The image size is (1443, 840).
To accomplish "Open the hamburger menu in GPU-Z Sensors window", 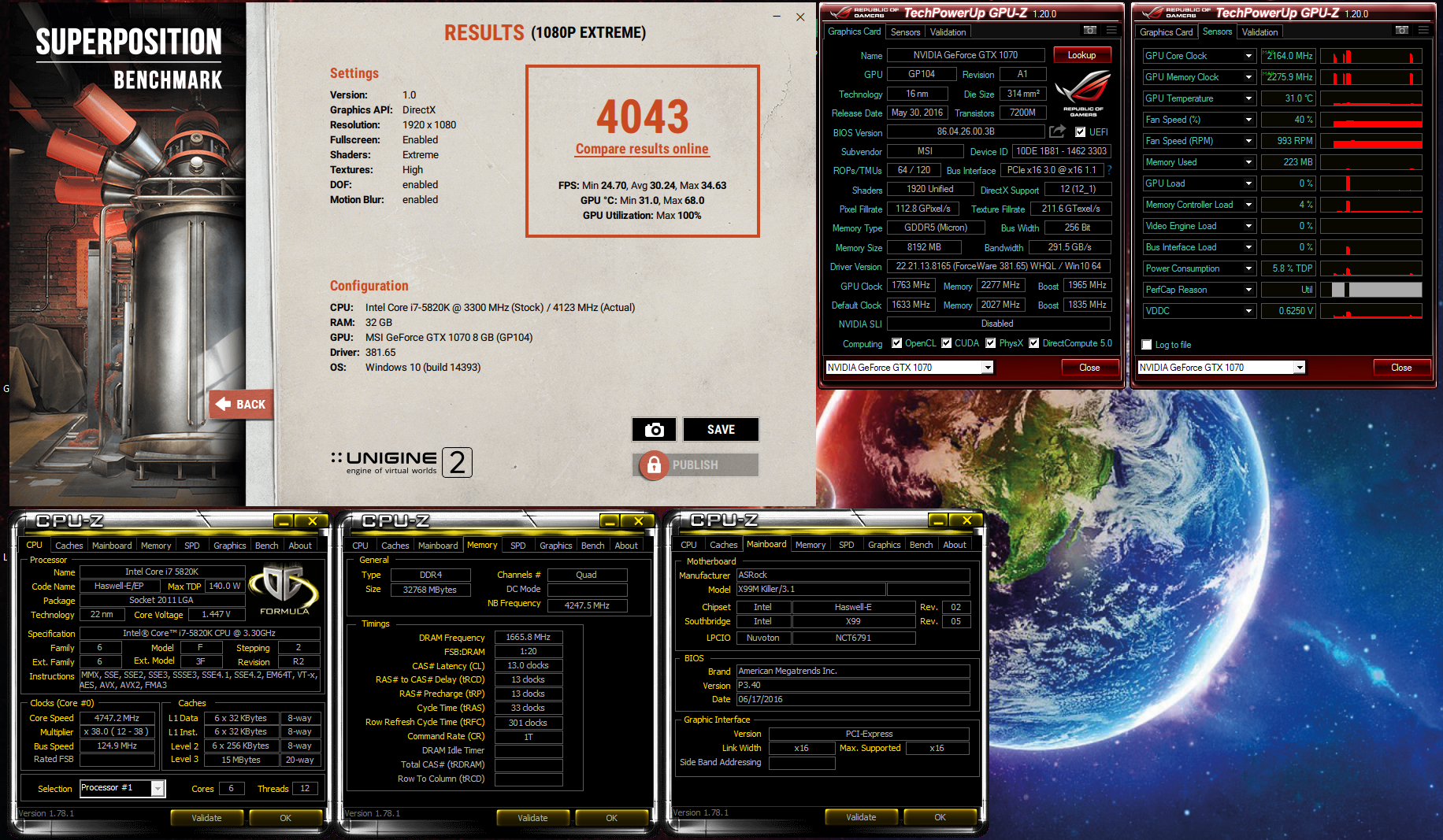I will click(1423, 30).
